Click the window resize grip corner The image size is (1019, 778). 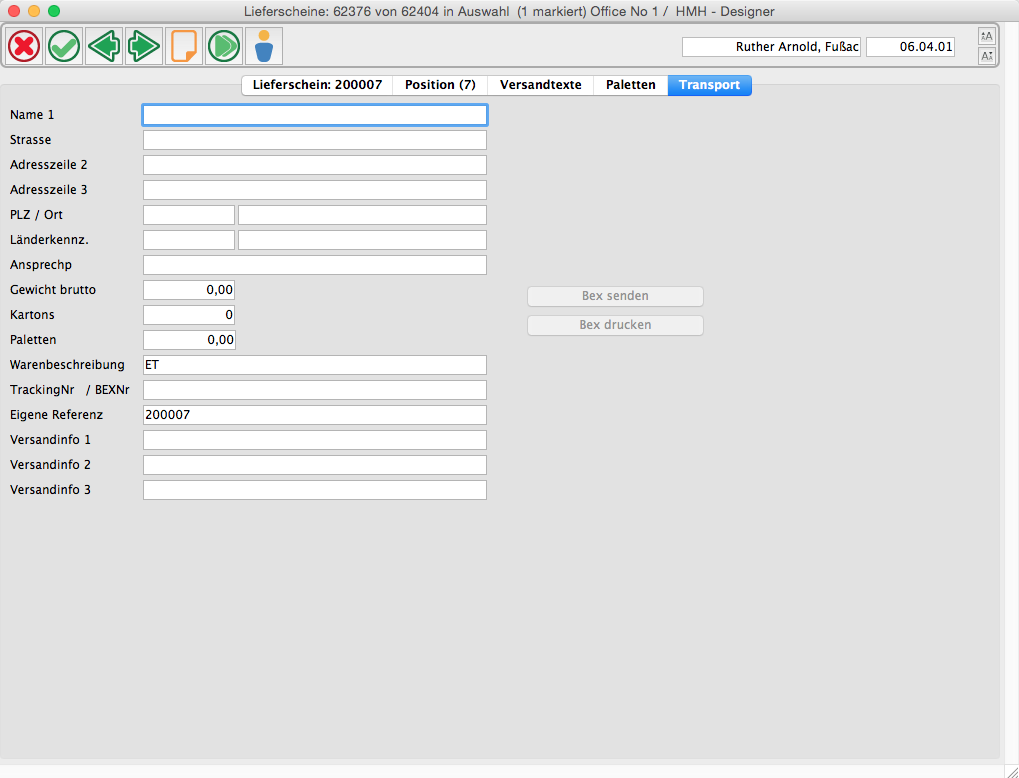1011,770
